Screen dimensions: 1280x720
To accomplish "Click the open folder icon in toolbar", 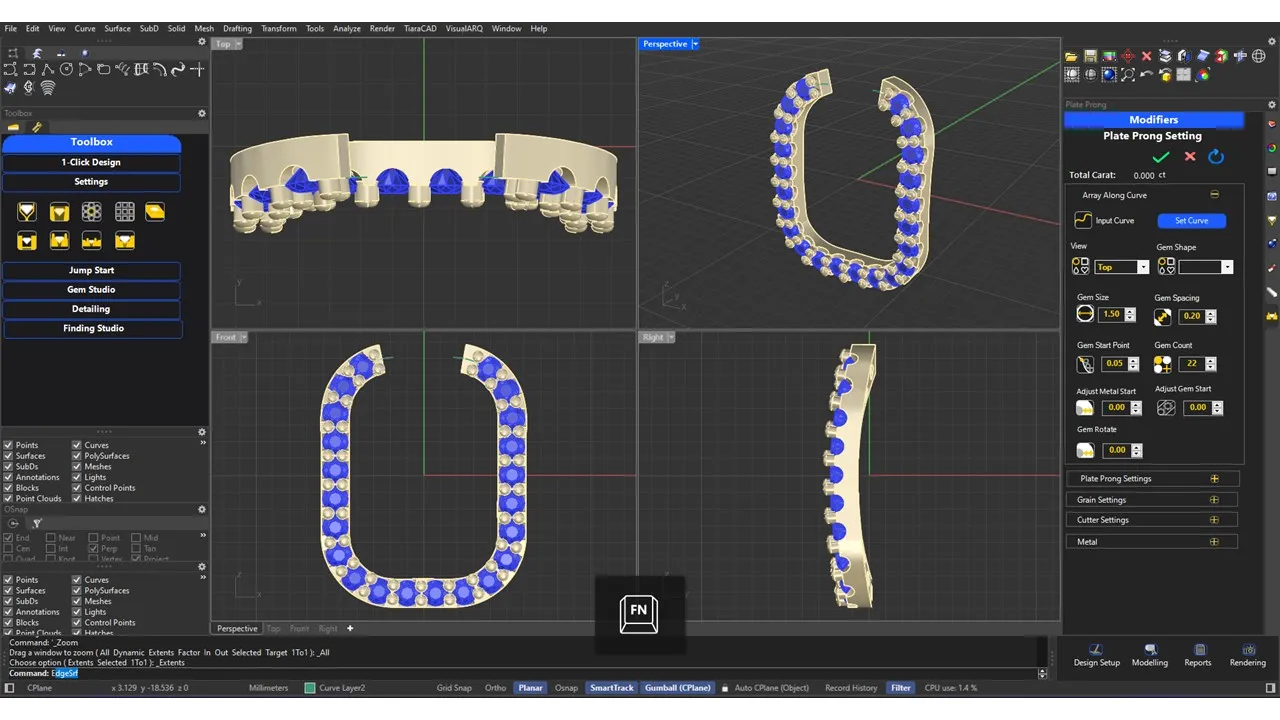I will tap(1071, 56).
